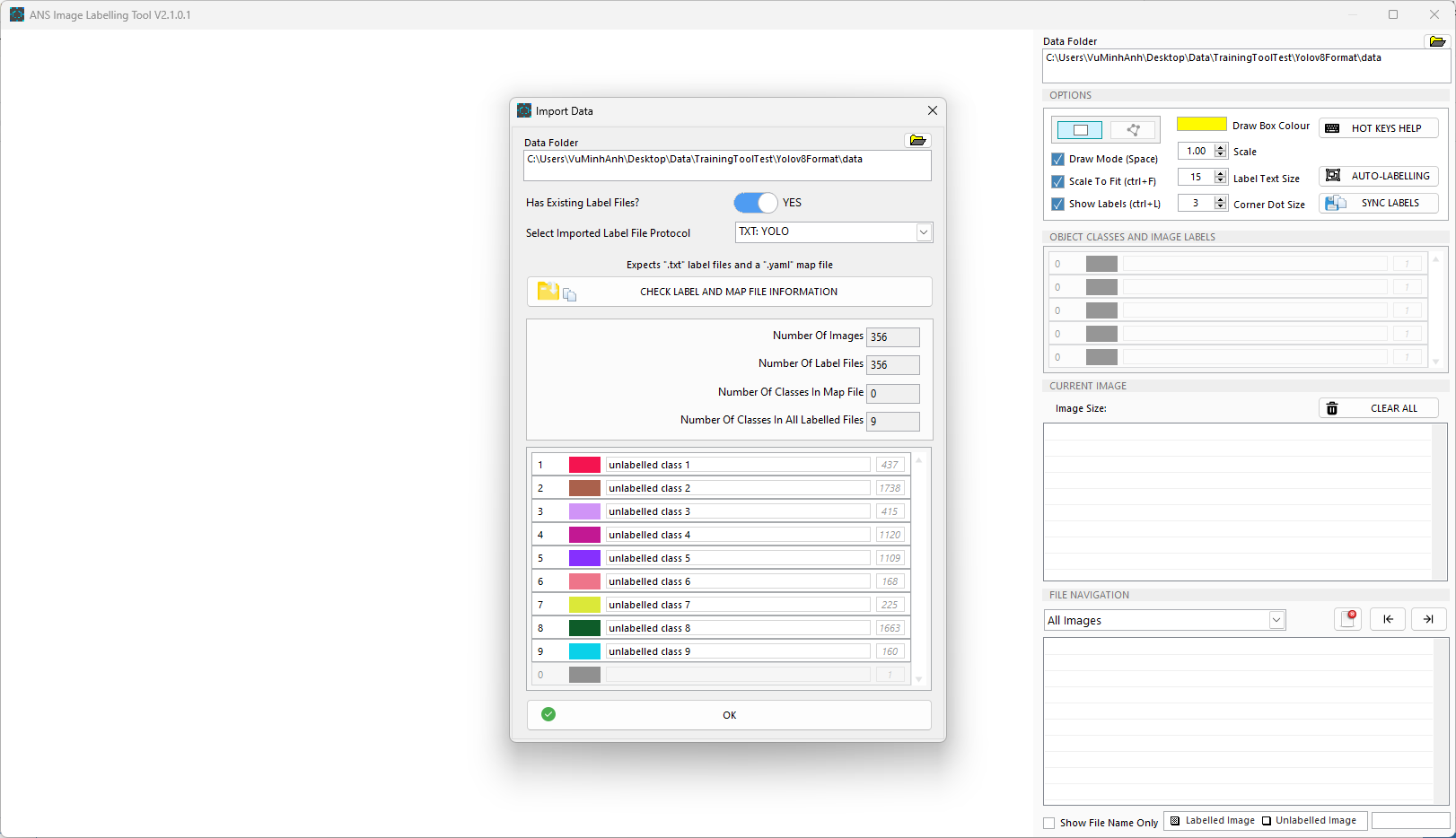This screenshot has height=838, width=1456.
Task: Disable the Show Labels checkbox
Action: [1058, 205]
